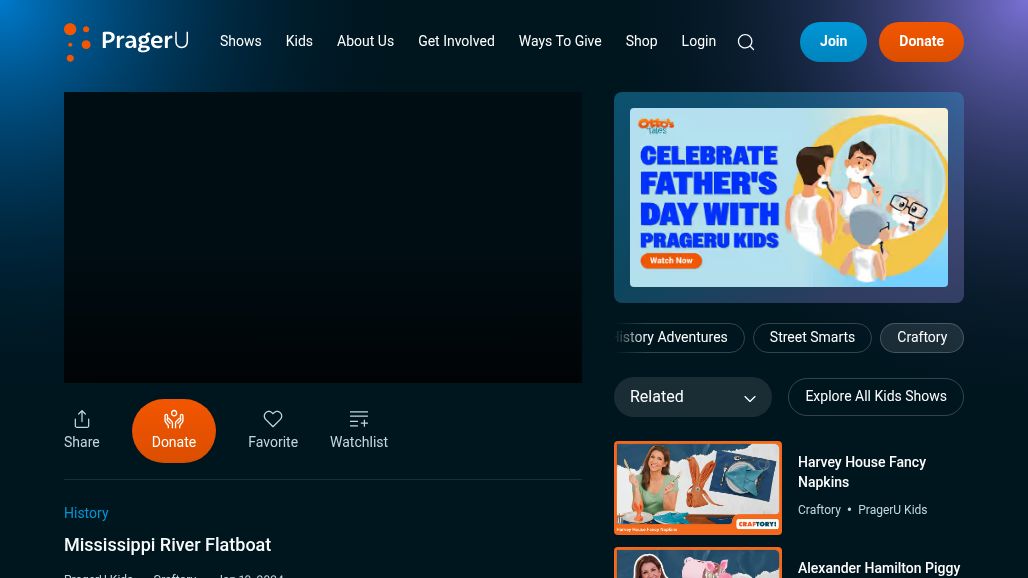The width and height of the screenshot is (1028, 578).
Task: Click the Share icon below the video
Action: [82, 430]
